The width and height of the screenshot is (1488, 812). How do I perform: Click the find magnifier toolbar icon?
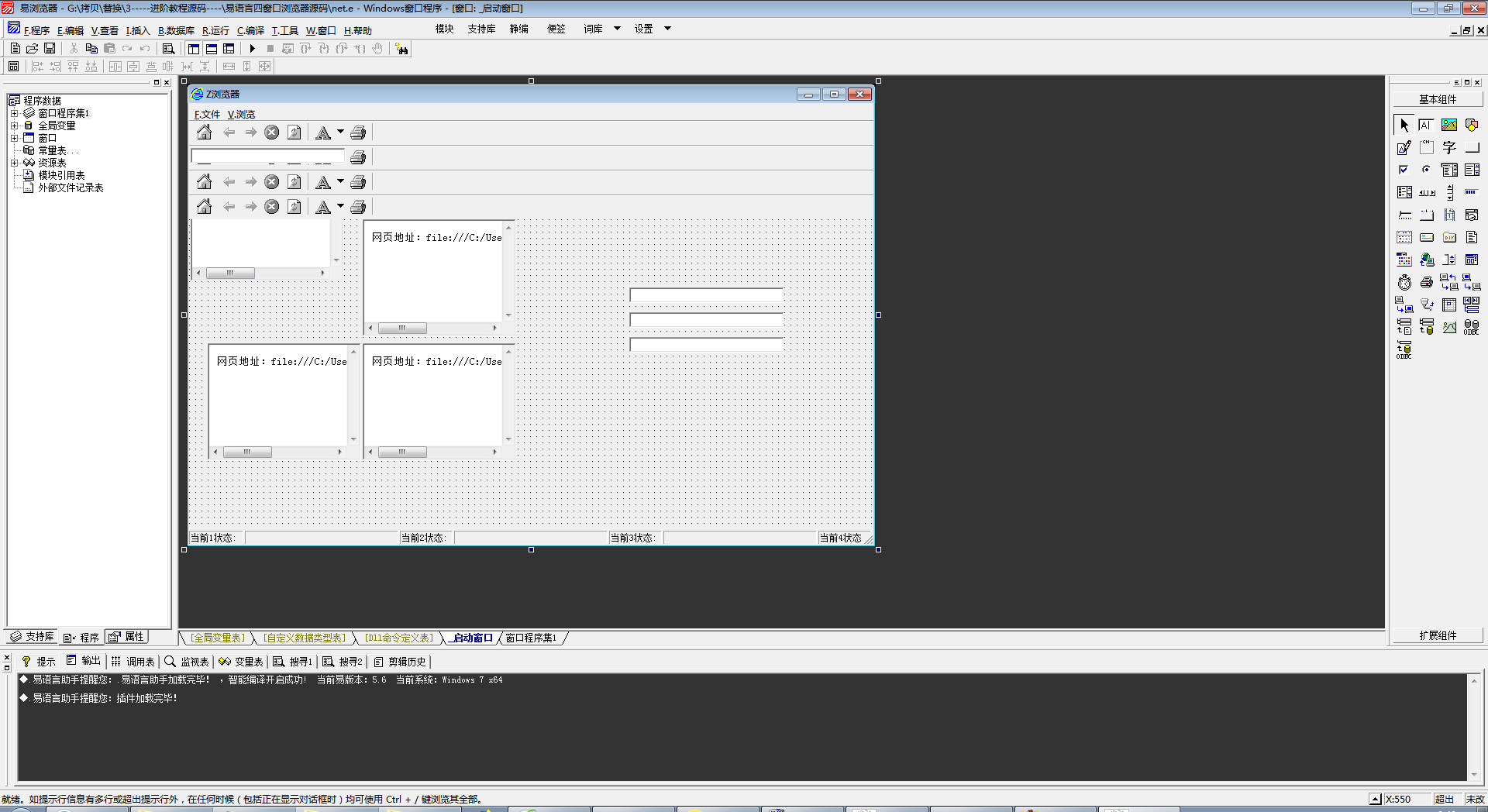tap(168, 48)
